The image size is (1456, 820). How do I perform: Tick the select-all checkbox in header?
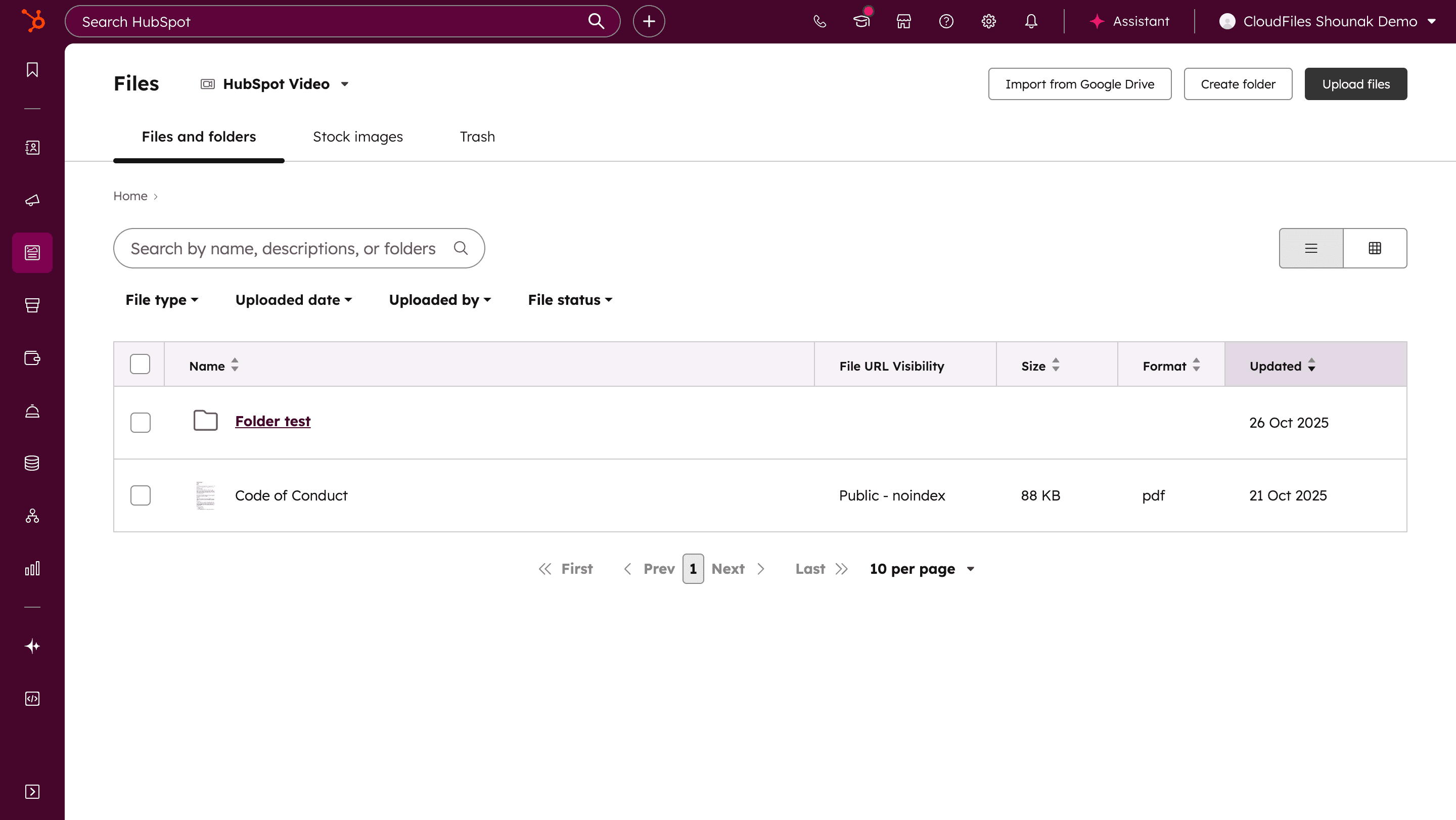140,365
